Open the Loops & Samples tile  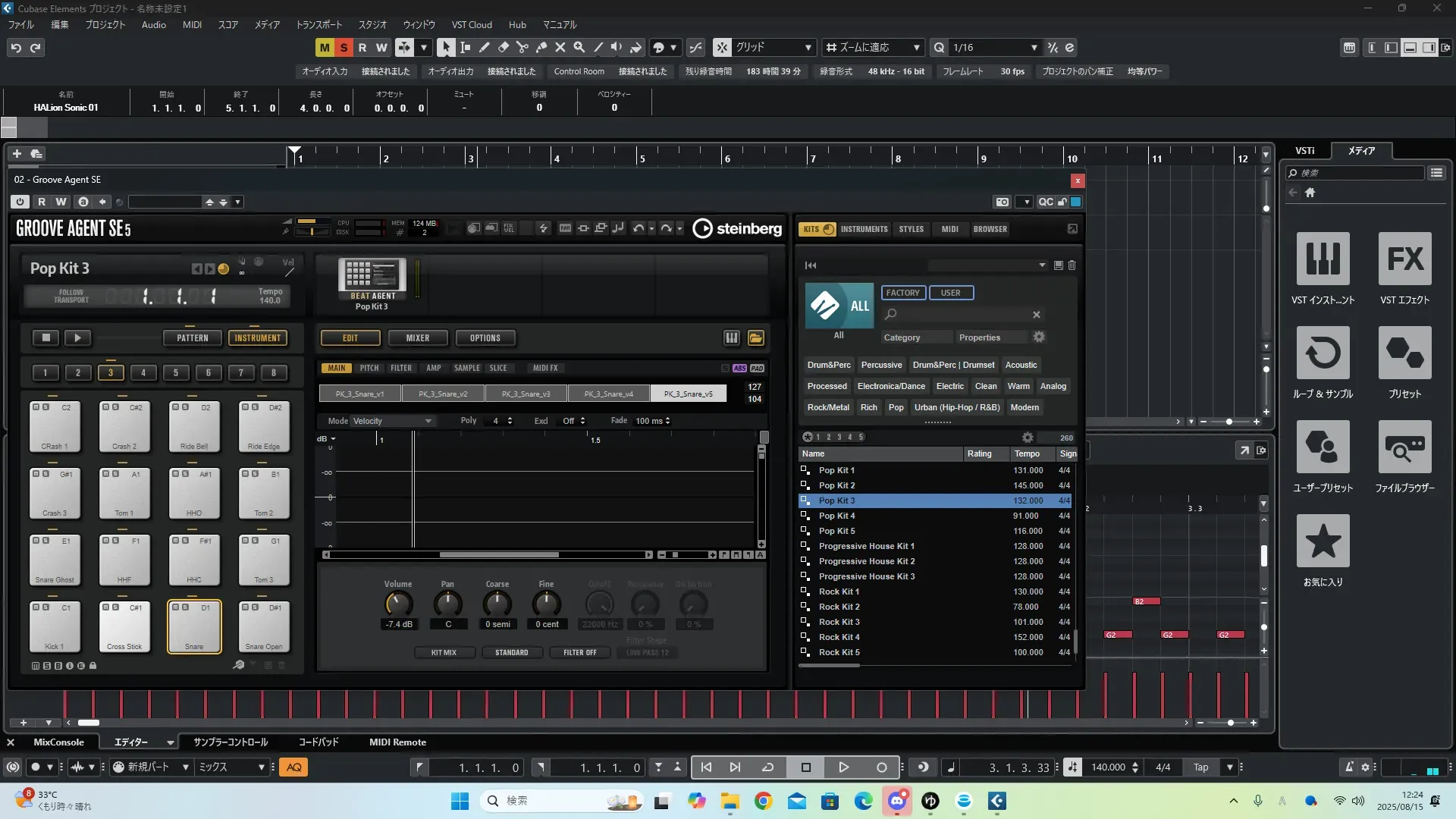pos(1323,353)
